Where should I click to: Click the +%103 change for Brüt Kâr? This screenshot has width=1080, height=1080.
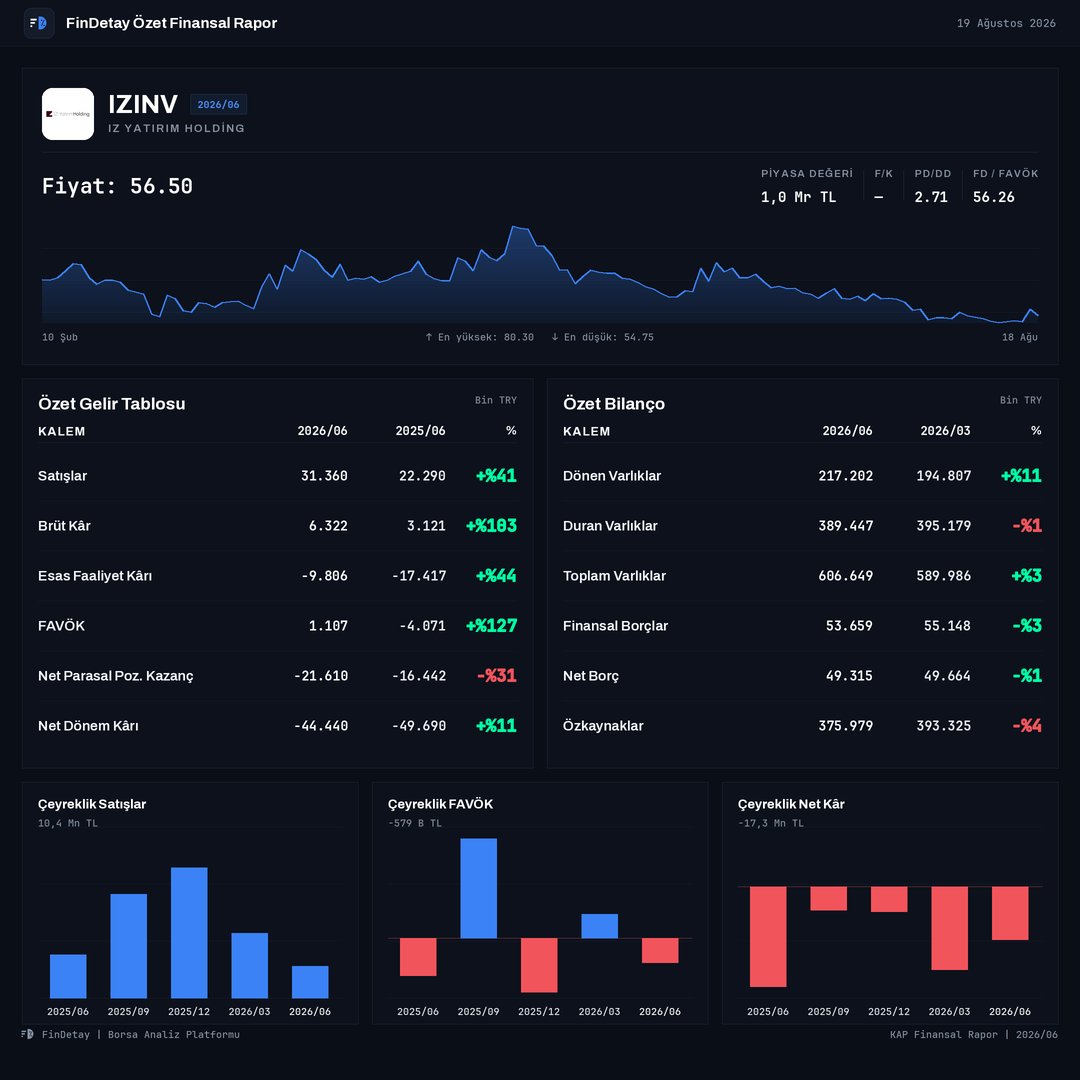coord(491,526)
